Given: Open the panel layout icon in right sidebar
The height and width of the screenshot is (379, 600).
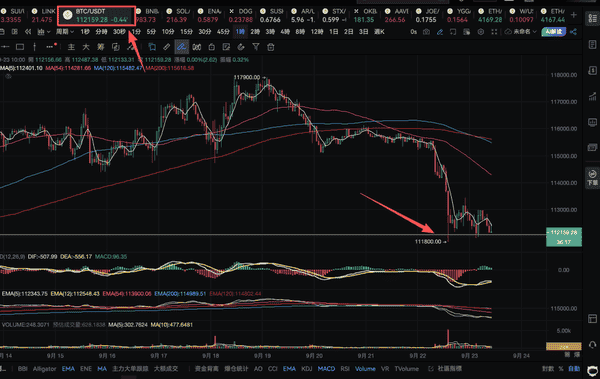Looking at the screenshot, I should tap(592, 318).
